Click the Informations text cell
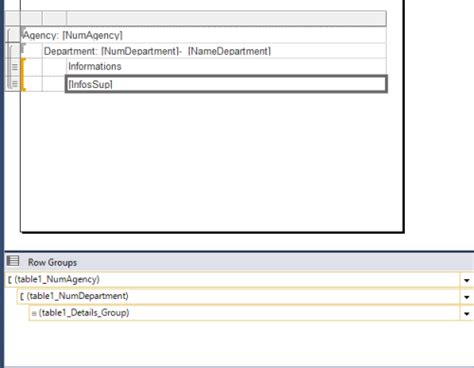474x368 pixels. point(226,67)
